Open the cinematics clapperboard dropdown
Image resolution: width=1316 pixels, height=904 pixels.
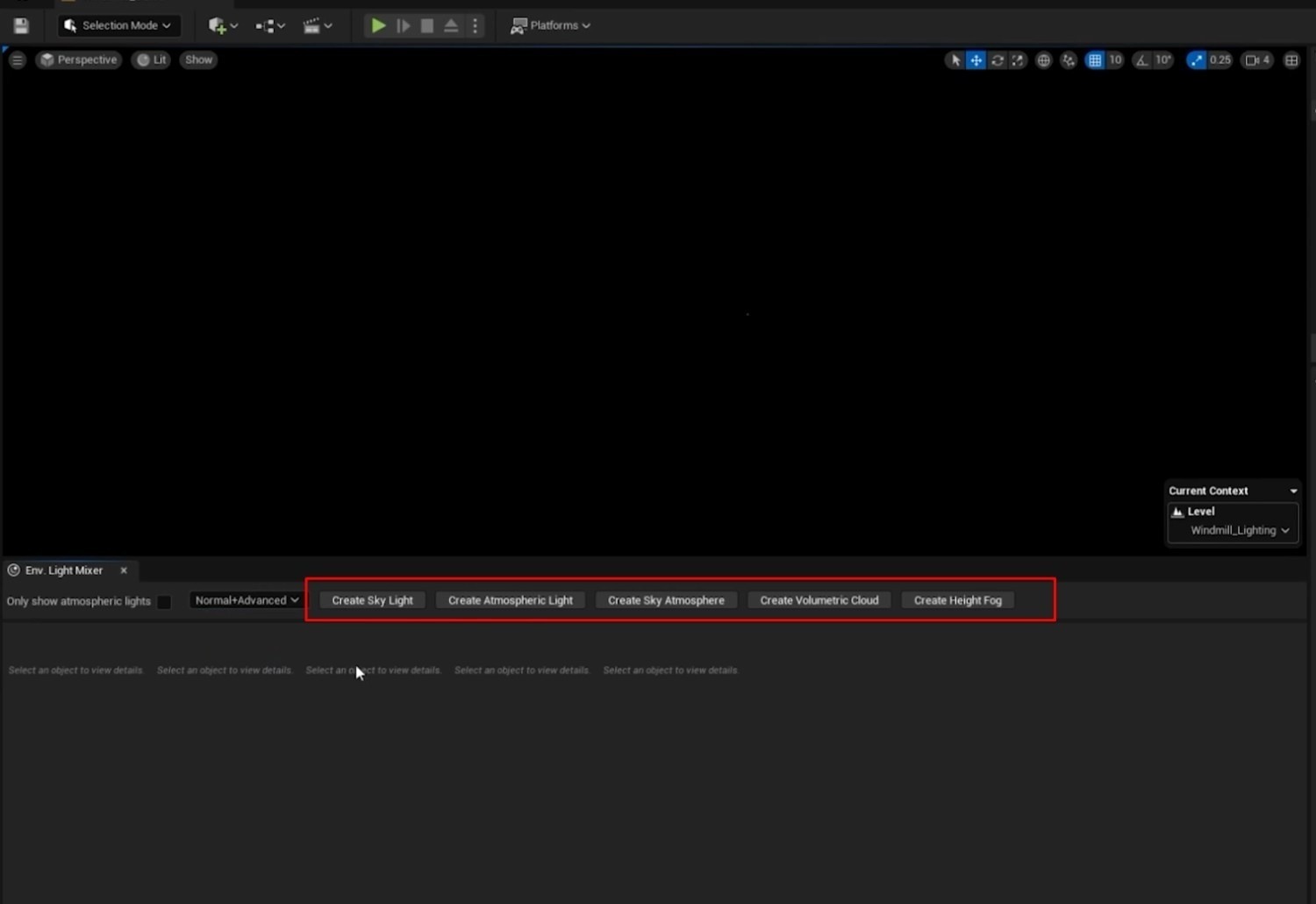coord(318,25)
